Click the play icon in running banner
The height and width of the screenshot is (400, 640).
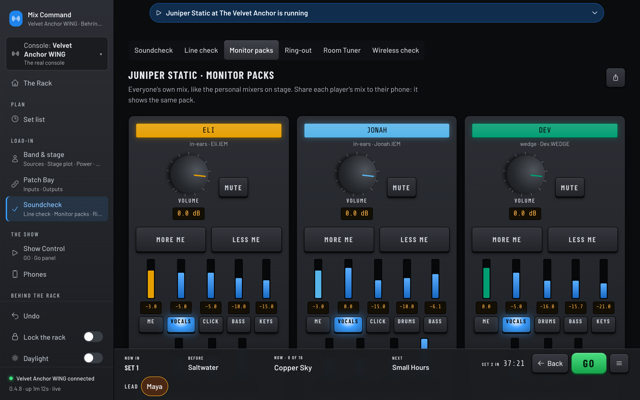(159, 13)
